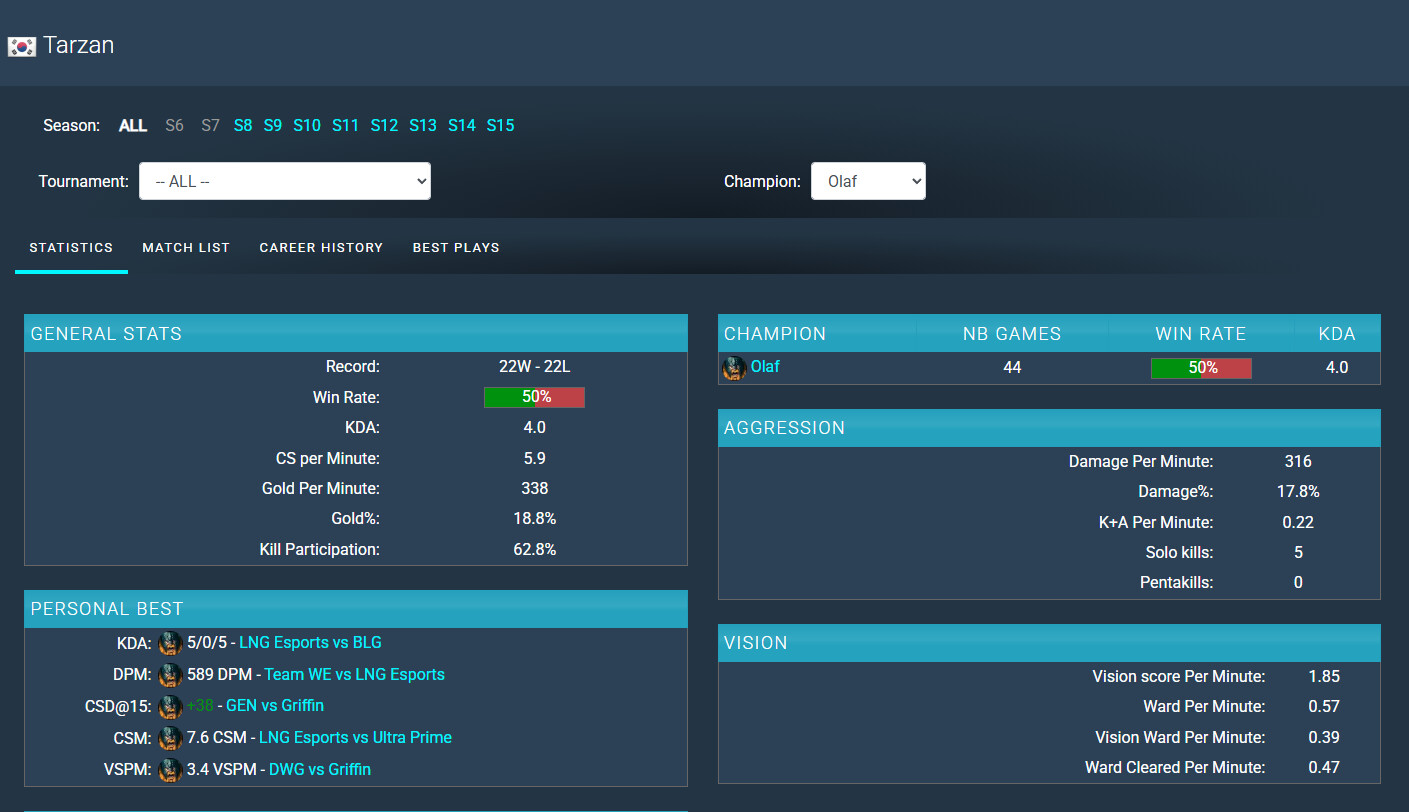This screenshot has width=1409, height=812.
Task: Click the Olaf icon in the DPM personal best row
Action: click(170, 675)
